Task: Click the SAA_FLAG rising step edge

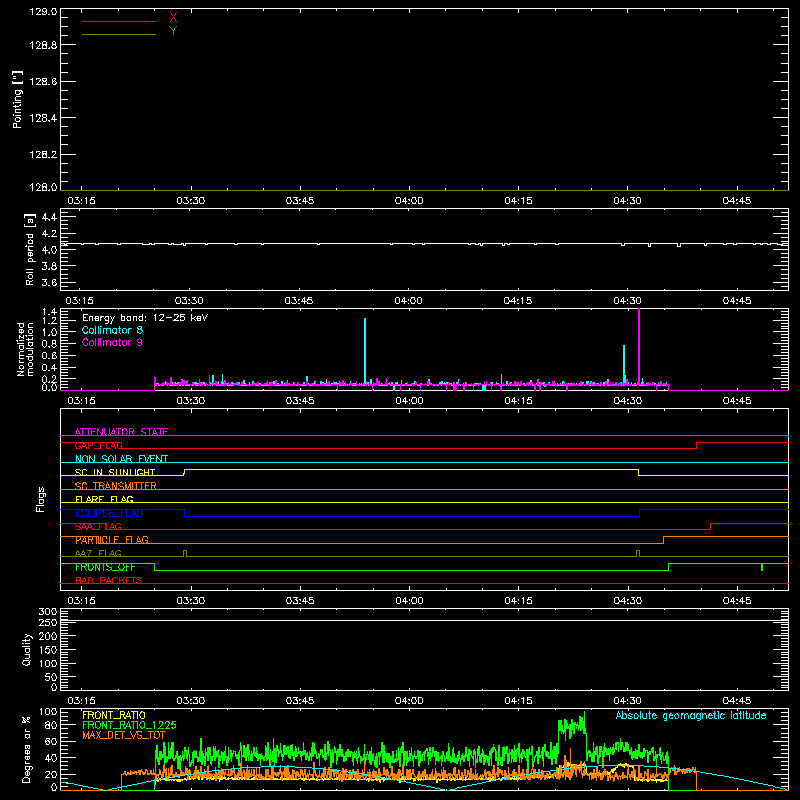Action: [711, 527]
